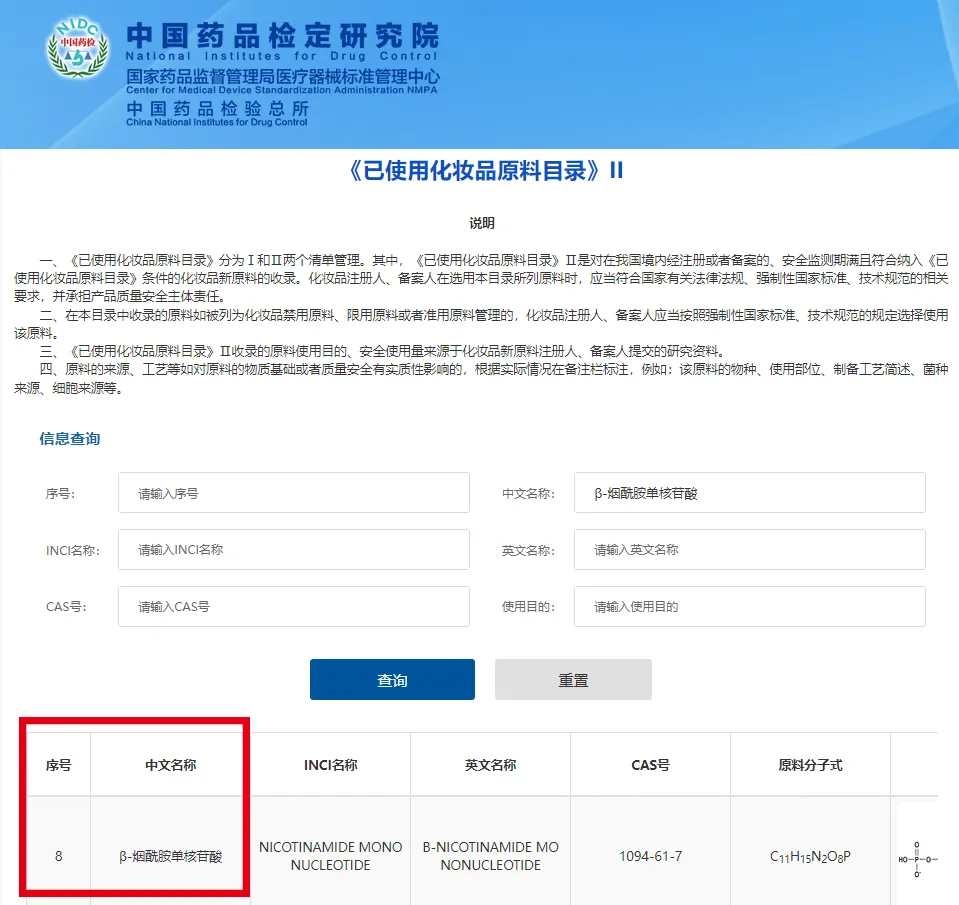
Task: Click the 原料分子式 column header
Action: click(810, 764)
